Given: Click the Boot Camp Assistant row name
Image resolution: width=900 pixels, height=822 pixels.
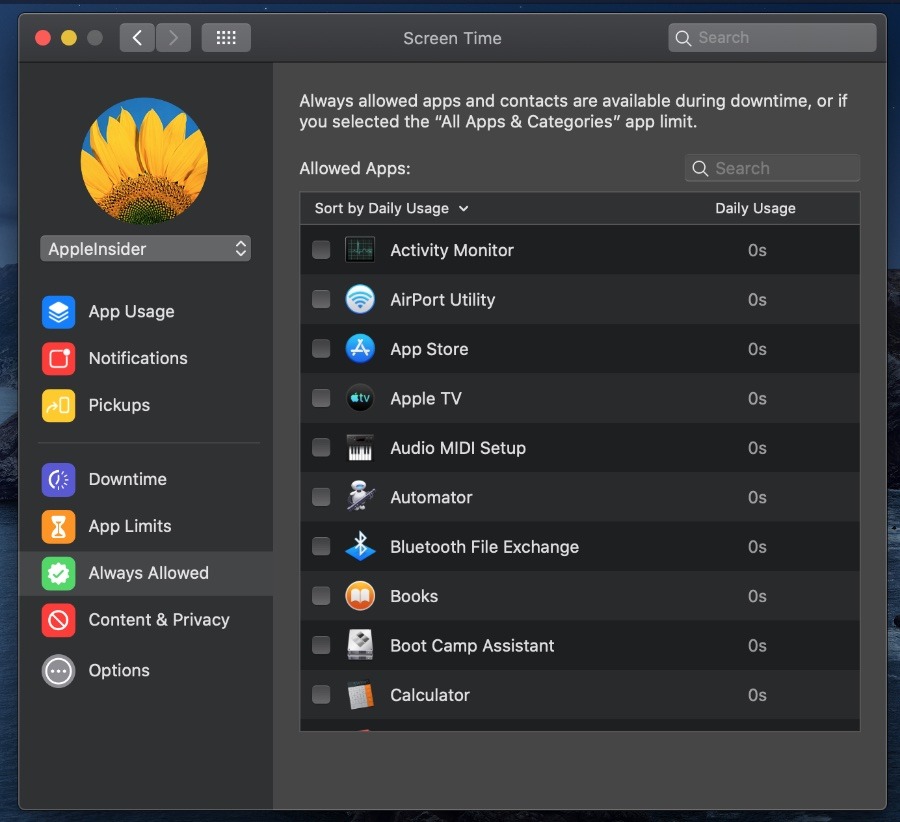Looking at the screenshot, I should [472, 646].
